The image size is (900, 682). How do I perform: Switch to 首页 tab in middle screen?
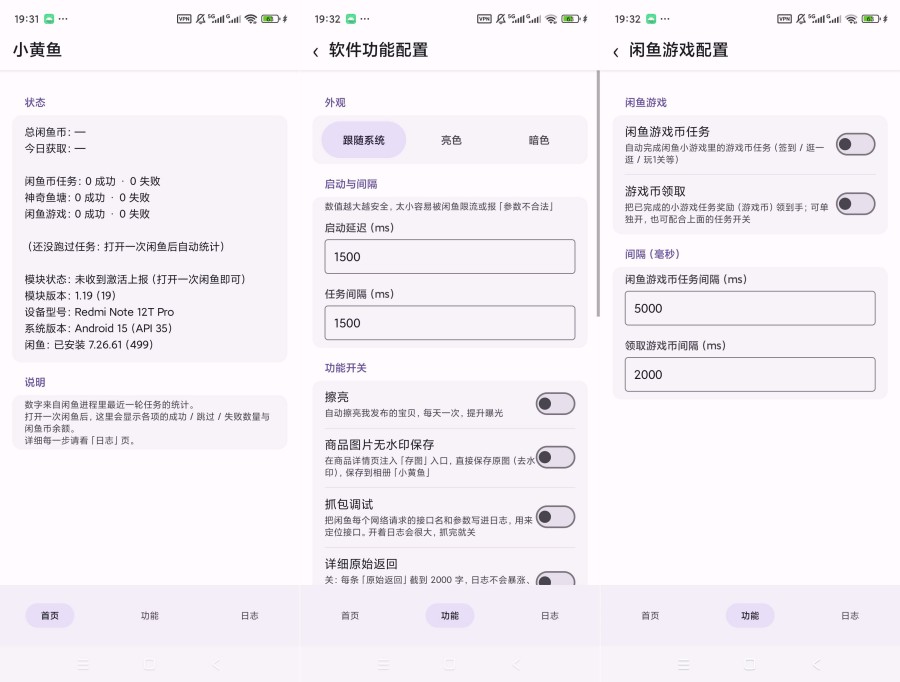(350, 615)
